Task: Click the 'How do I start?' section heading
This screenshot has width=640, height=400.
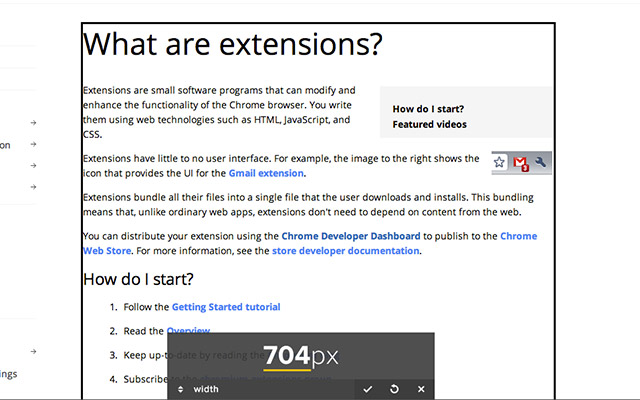Action: tap(138, 279)
